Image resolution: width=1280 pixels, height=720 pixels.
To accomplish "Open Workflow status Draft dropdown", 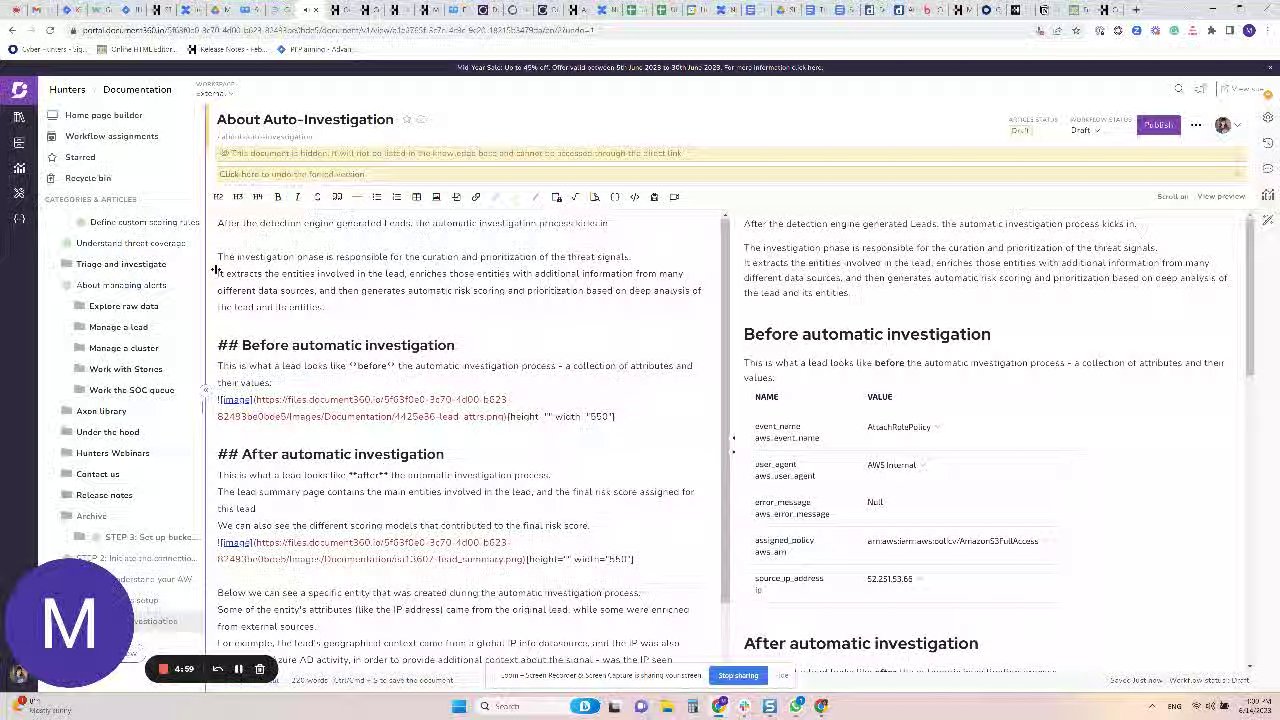I will click(x=1086, y=130).
